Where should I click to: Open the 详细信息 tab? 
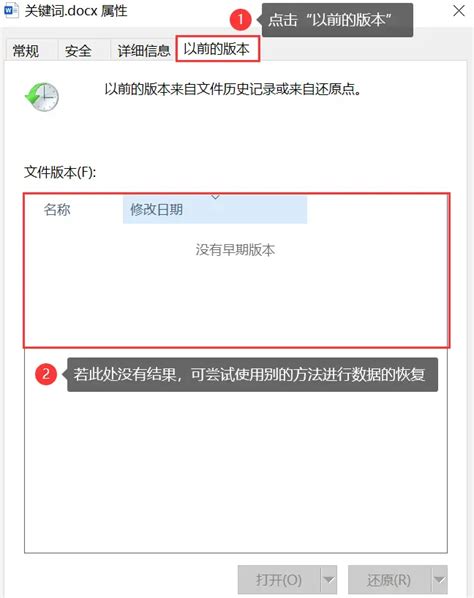(x=143, y=51)
